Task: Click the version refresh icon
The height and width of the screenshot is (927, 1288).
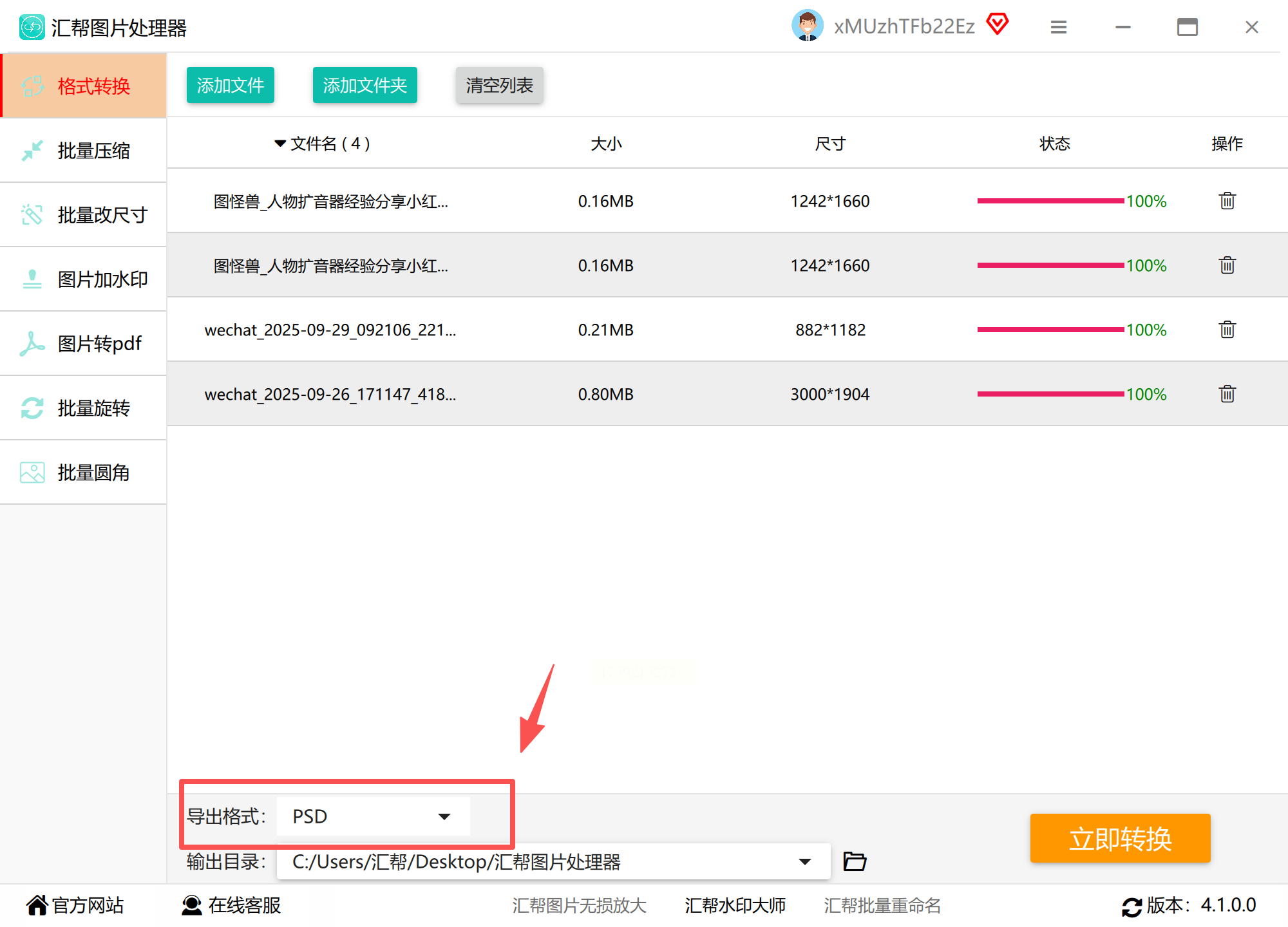Action: tap(1132, 906)
